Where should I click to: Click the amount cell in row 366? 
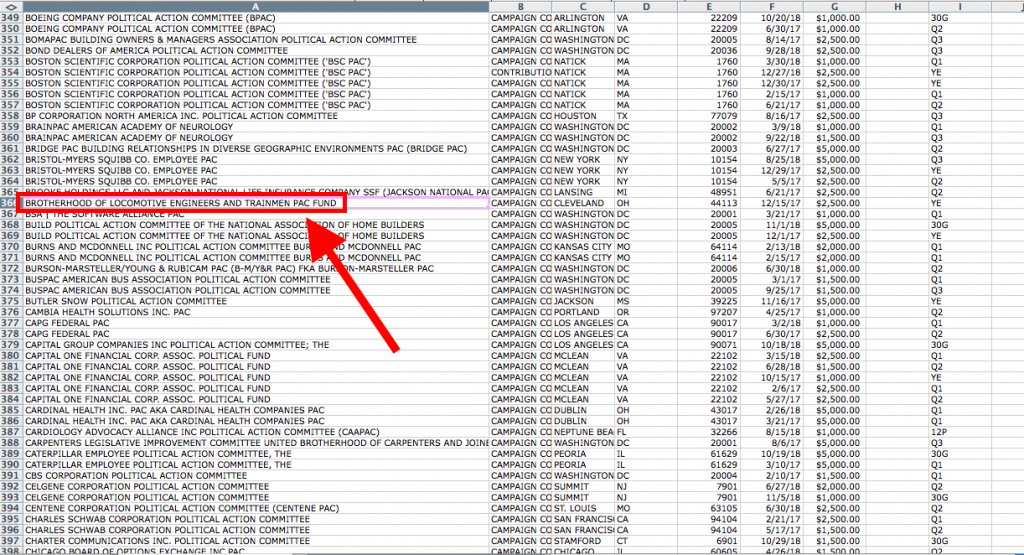(x=835, y=203)
